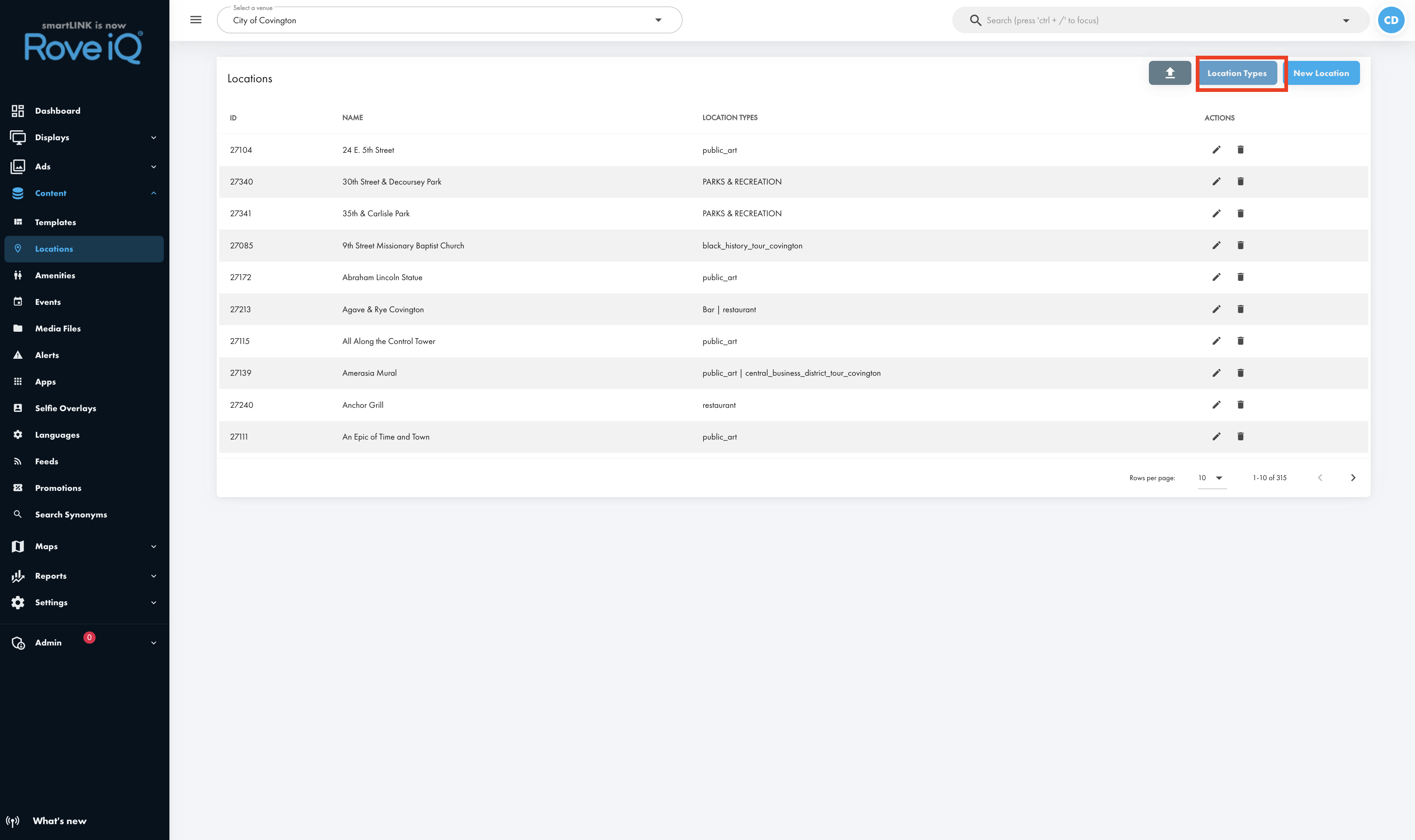Edit the Agave & Rye Covington row
This screenshot has width=1415, height=840.
point(1216,309)
